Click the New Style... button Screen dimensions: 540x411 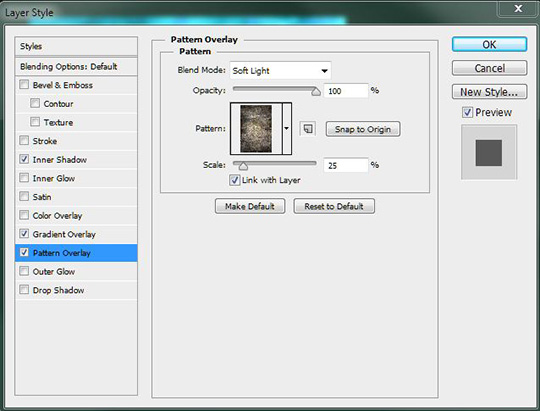pos(489,92)
